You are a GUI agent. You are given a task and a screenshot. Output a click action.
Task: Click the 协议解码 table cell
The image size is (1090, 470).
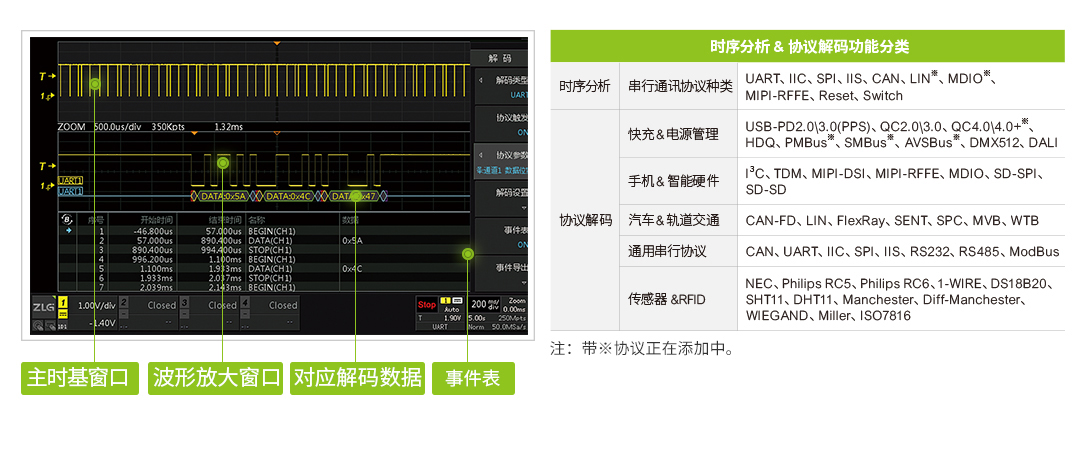[585, 220]
